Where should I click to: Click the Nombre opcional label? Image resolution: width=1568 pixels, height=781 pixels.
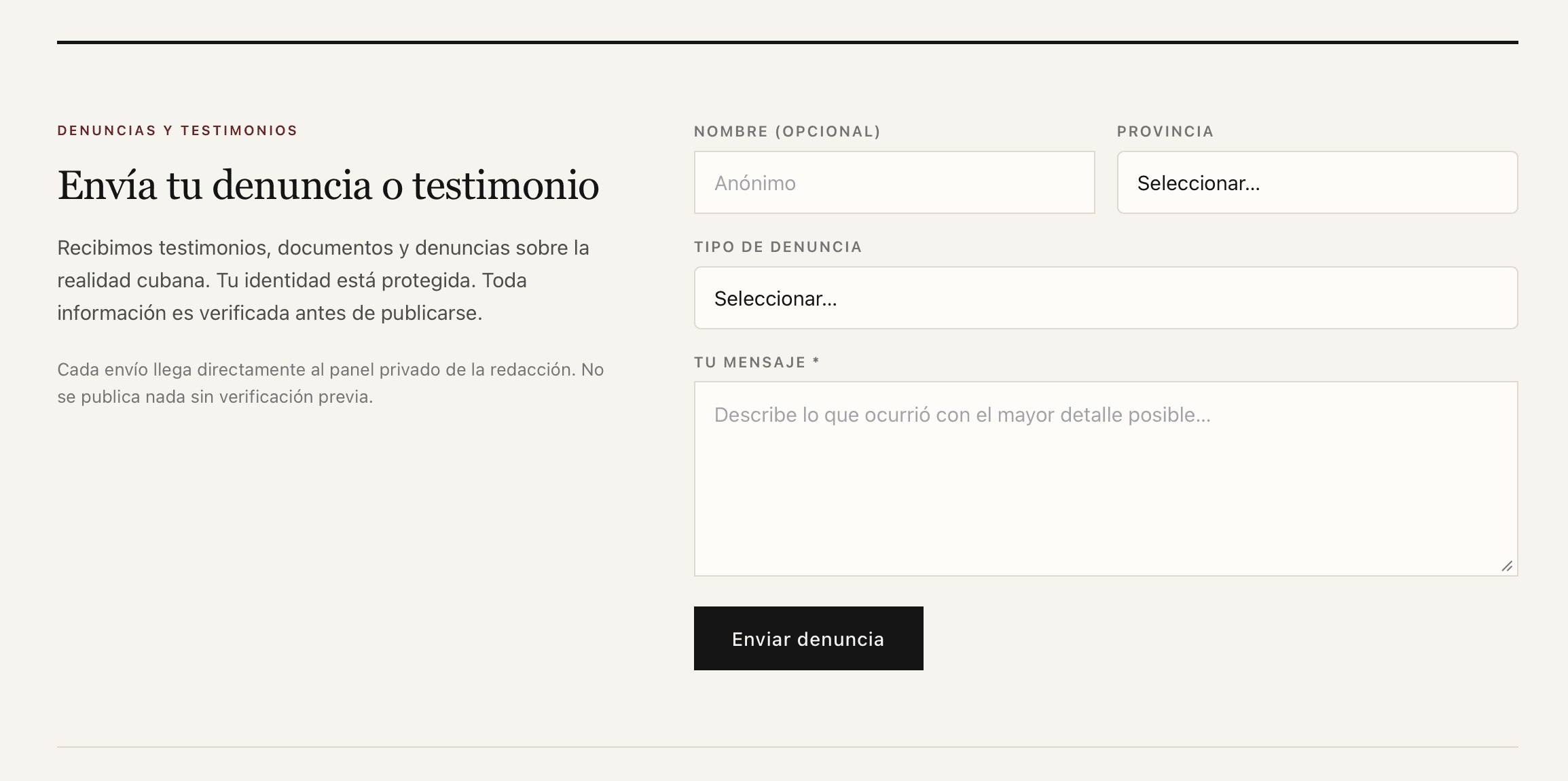tap(786, 131)
